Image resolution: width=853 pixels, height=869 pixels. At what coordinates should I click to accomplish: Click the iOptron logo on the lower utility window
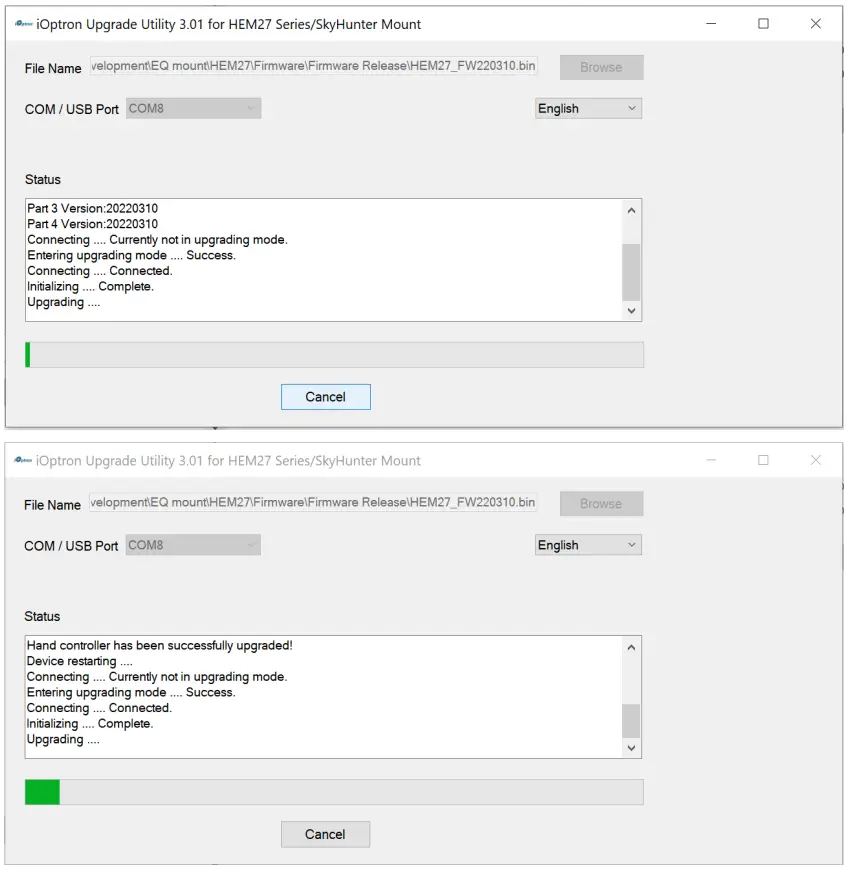tap(22, 460)
